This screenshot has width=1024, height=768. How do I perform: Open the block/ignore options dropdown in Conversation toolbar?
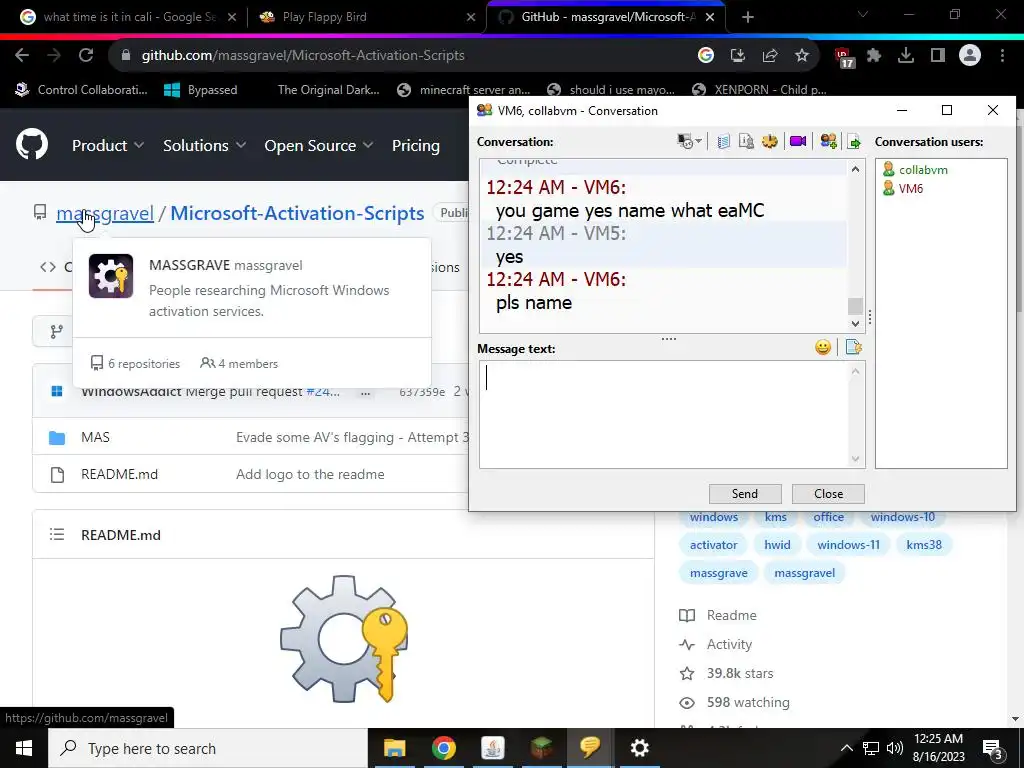pyautogui.click(x=689, y=141)
